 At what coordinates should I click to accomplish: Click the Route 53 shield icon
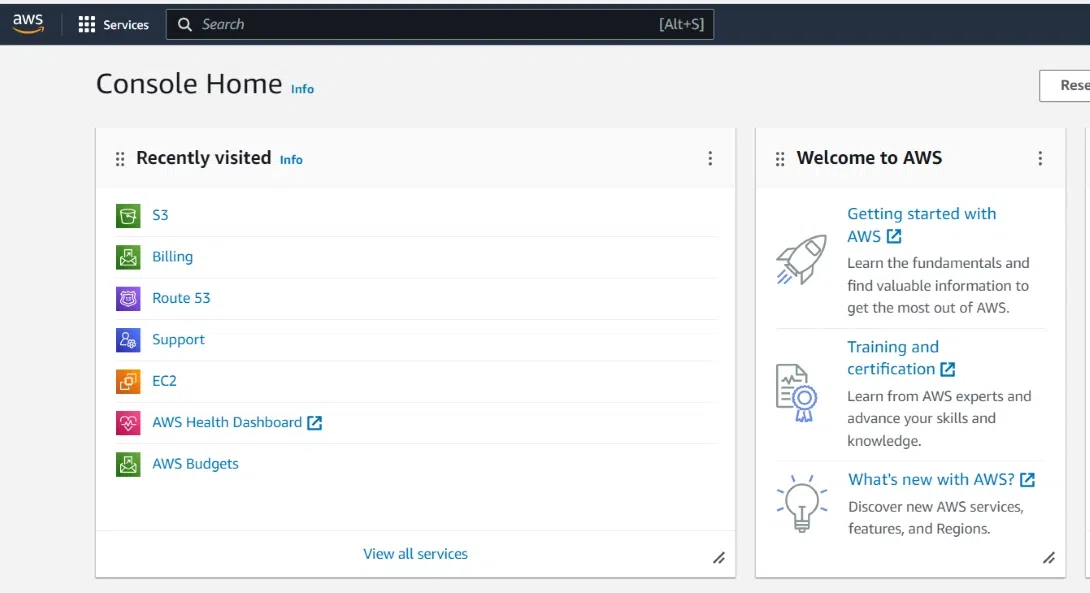click(128, 298)
